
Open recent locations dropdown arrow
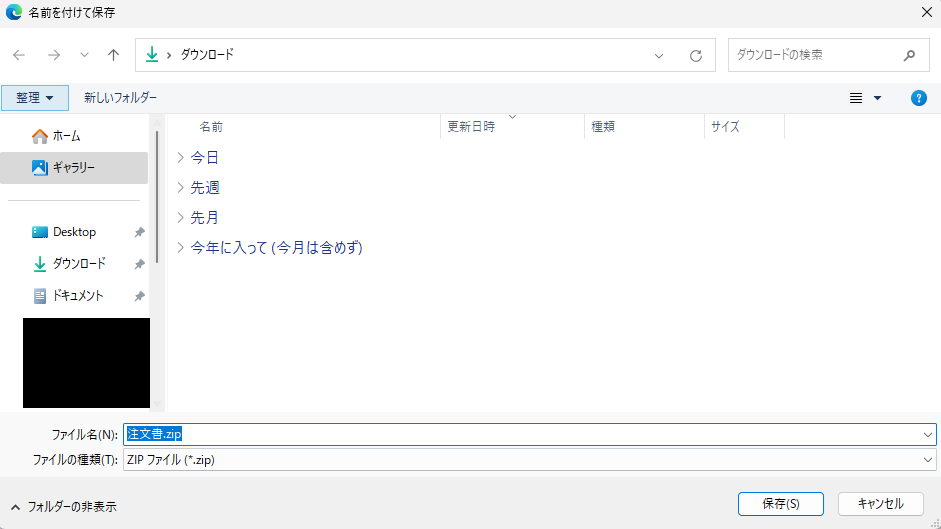84,56
